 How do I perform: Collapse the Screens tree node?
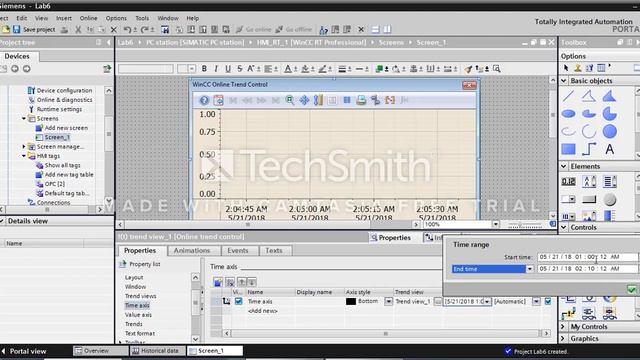(24, 118)
